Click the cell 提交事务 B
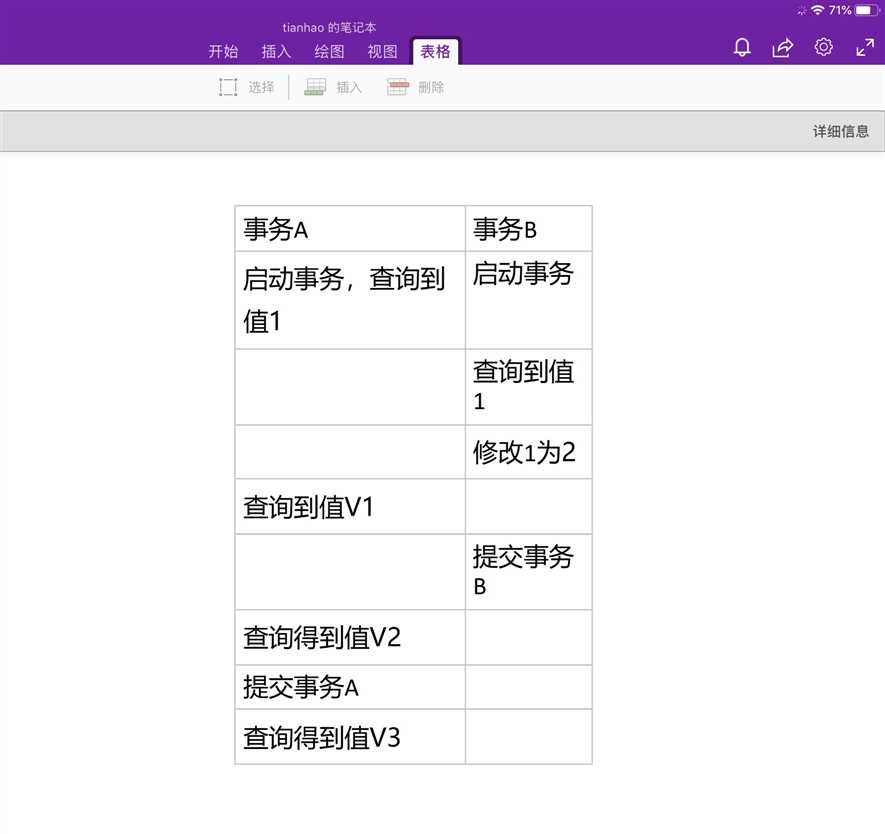Screen dimensions: 885x834 (528, 572)
